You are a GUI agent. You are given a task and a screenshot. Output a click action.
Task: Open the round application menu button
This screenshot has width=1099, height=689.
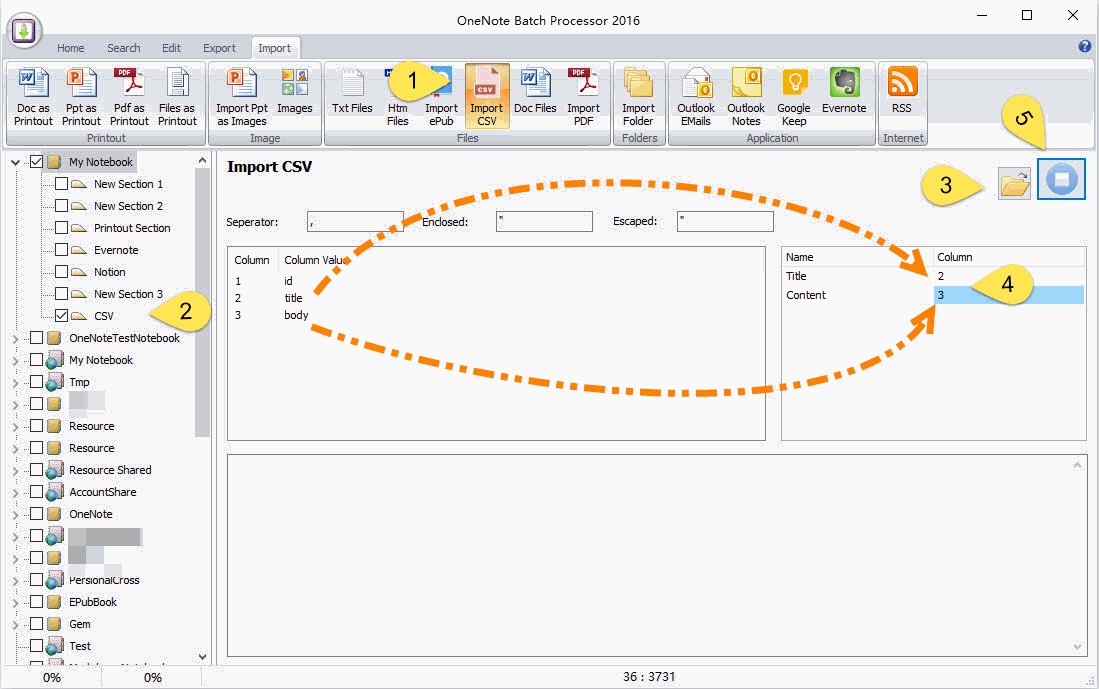click(x=25, y=31)
